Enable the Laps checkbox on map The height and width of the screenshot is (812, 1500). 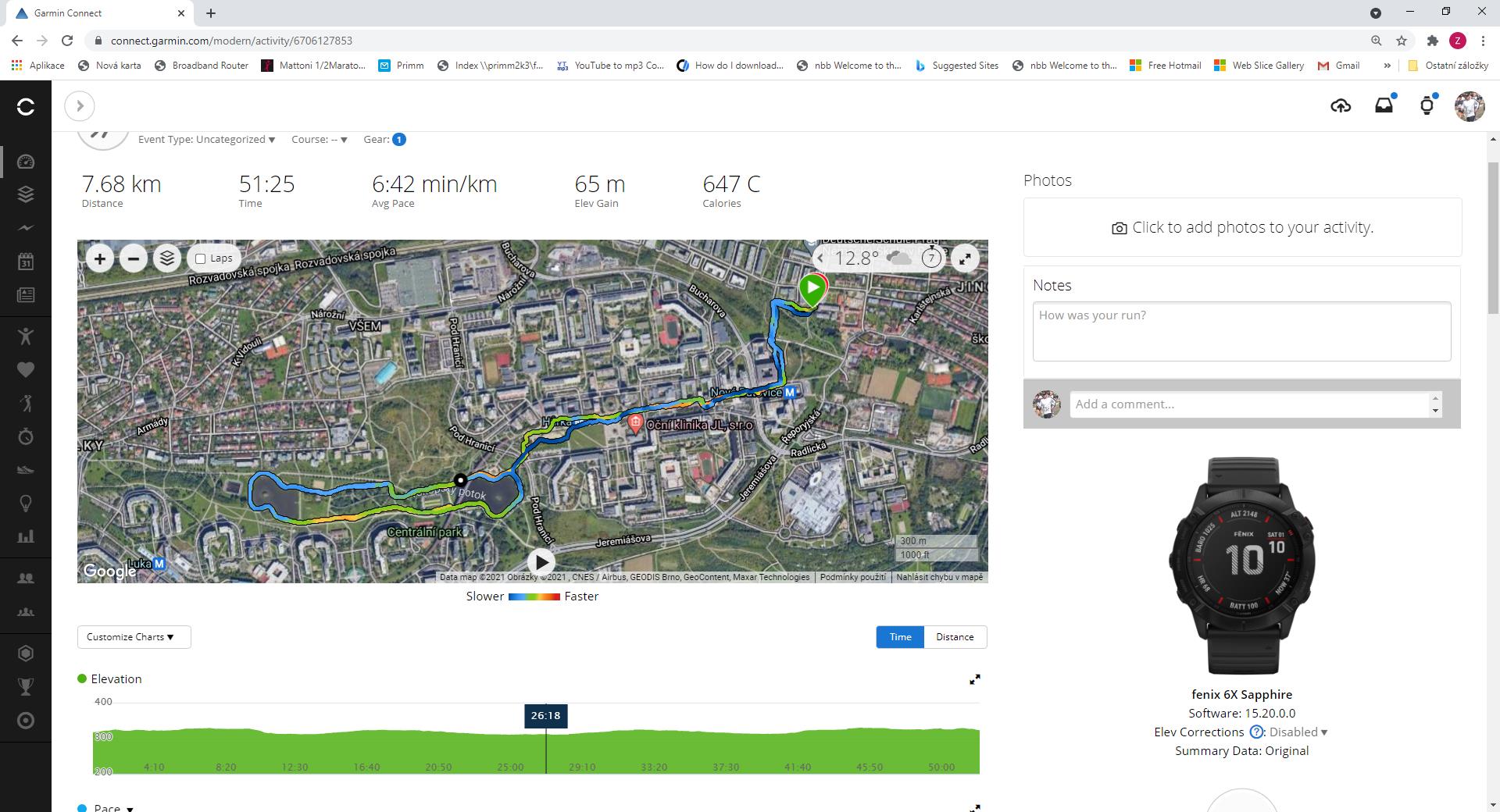coord(201,258)
